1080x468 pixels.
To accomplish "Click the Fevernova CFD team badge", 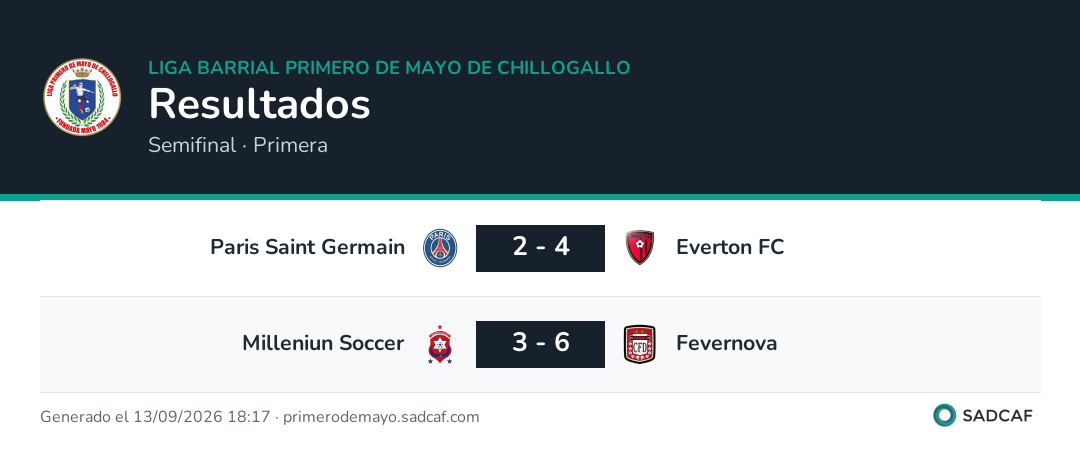I will coord(640,344).
